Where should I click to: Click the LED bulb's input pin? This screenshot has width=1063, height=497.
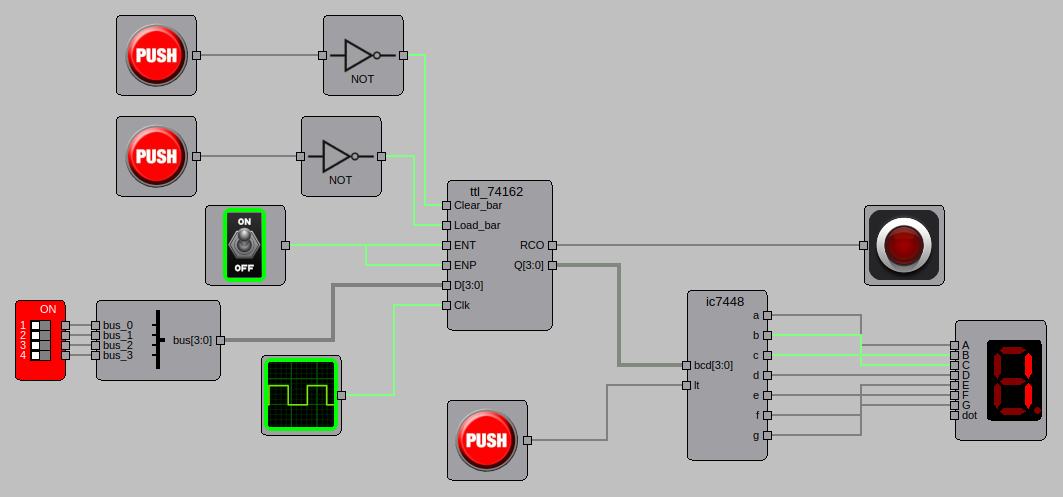pos(863,245)
